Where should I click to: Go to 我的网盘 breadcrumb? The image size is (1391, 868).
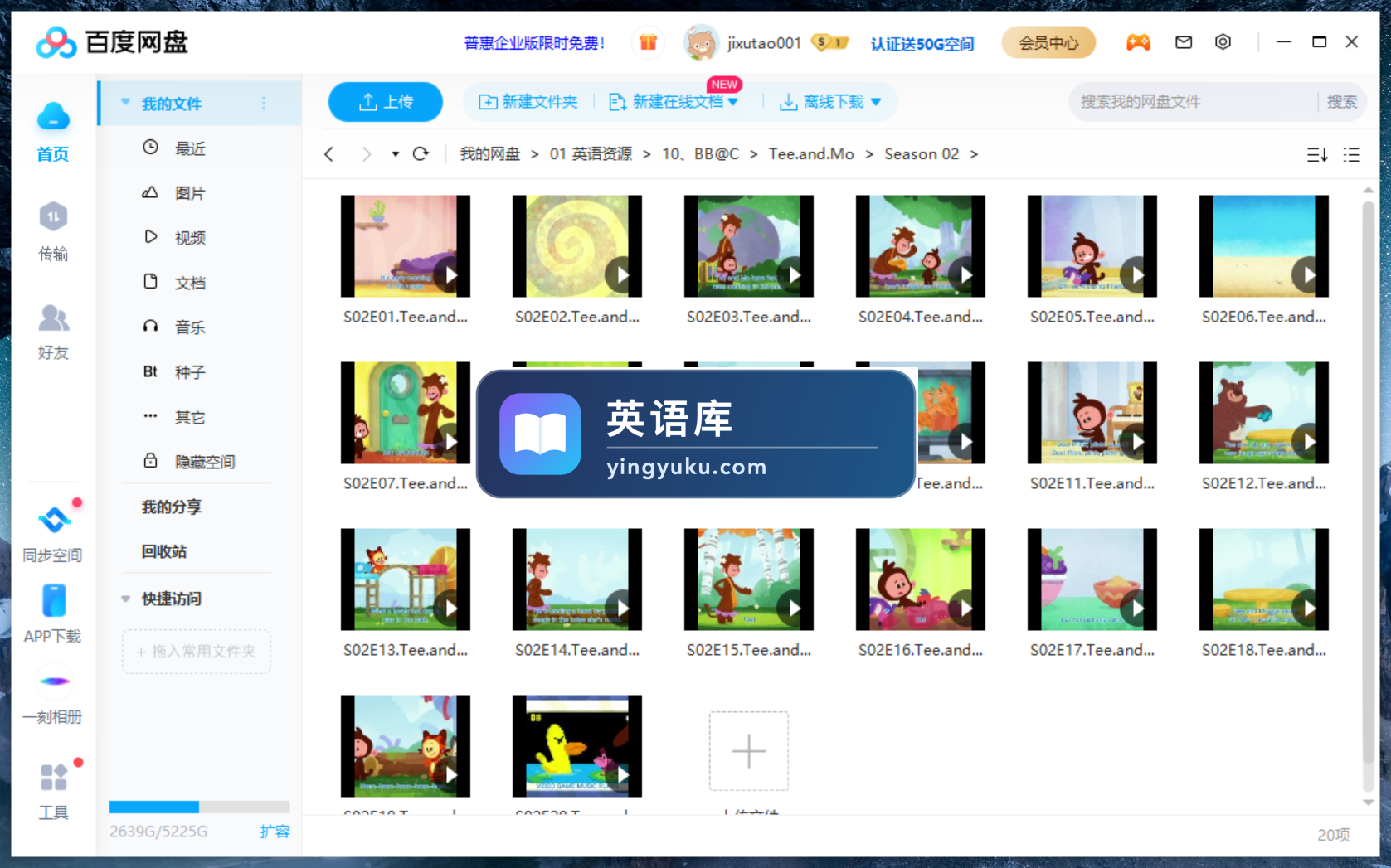(x=490, y=154)
